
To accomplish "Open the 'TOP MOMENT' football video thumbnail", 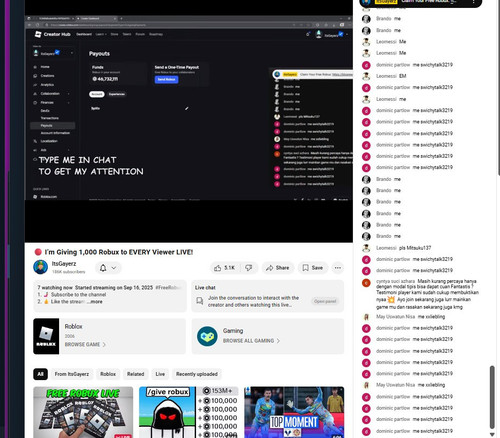I will (294, 412).
